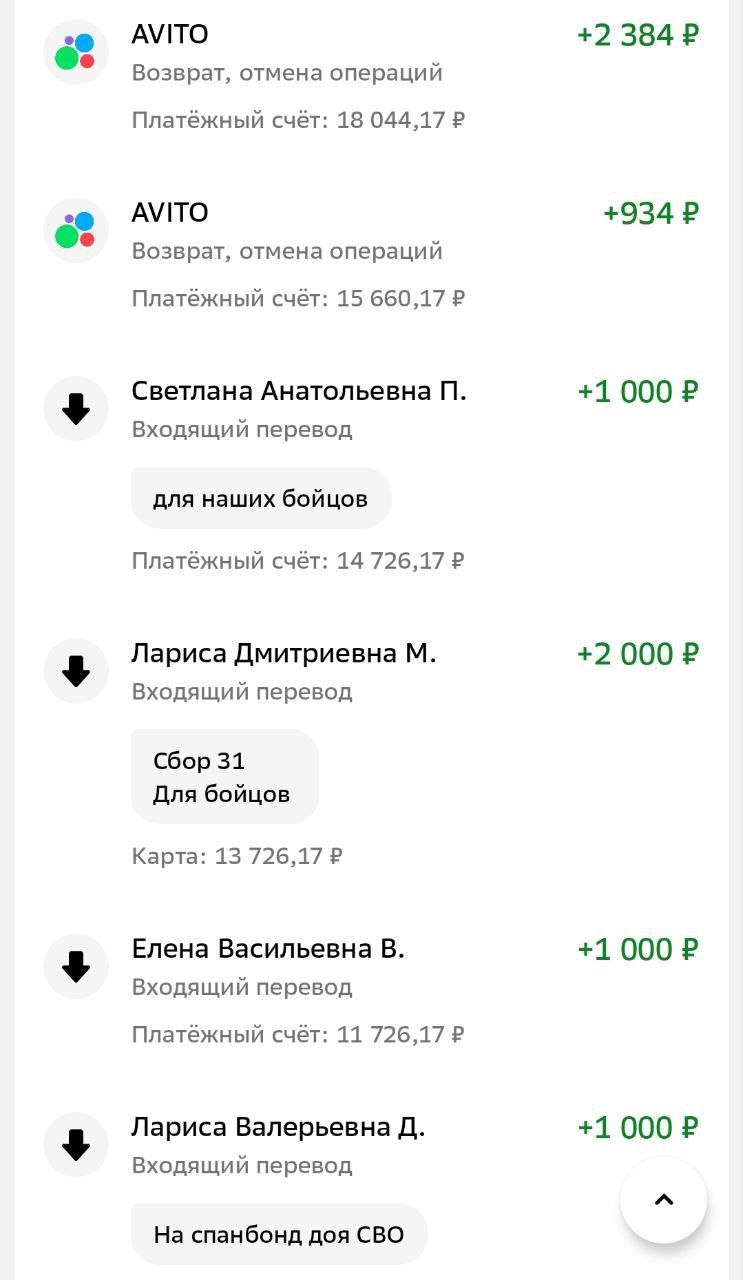Tap the balance line "Карта: 13 726,17 ₽"
743x1280 pixels.
[x=237, y=856]
